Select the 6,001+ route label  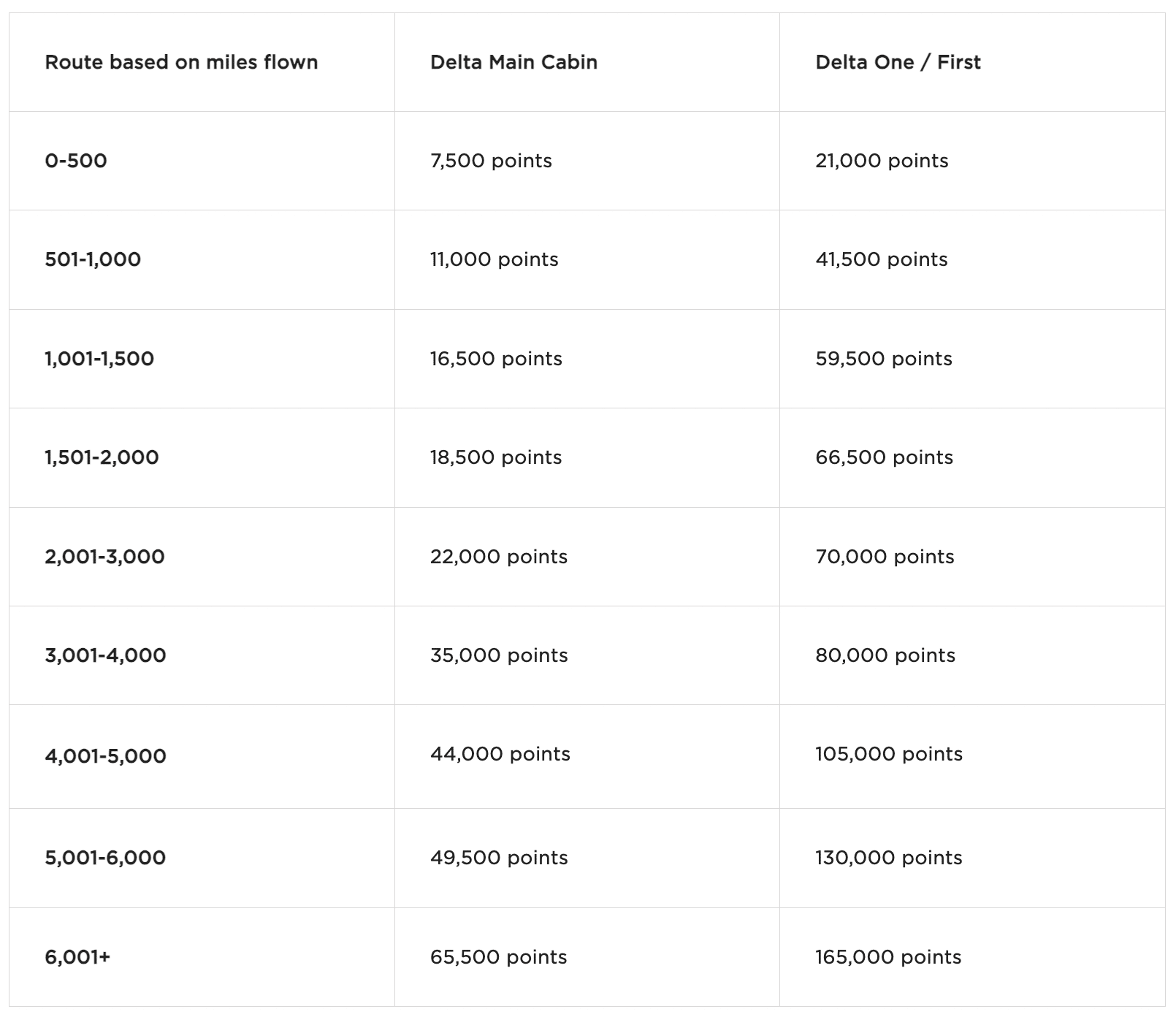click(77, 957)
